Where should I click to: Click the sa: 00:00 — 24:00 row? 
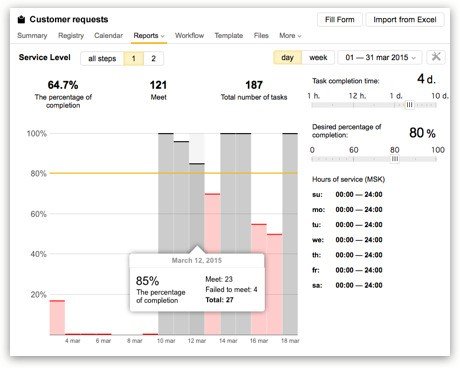click(347, 285)
